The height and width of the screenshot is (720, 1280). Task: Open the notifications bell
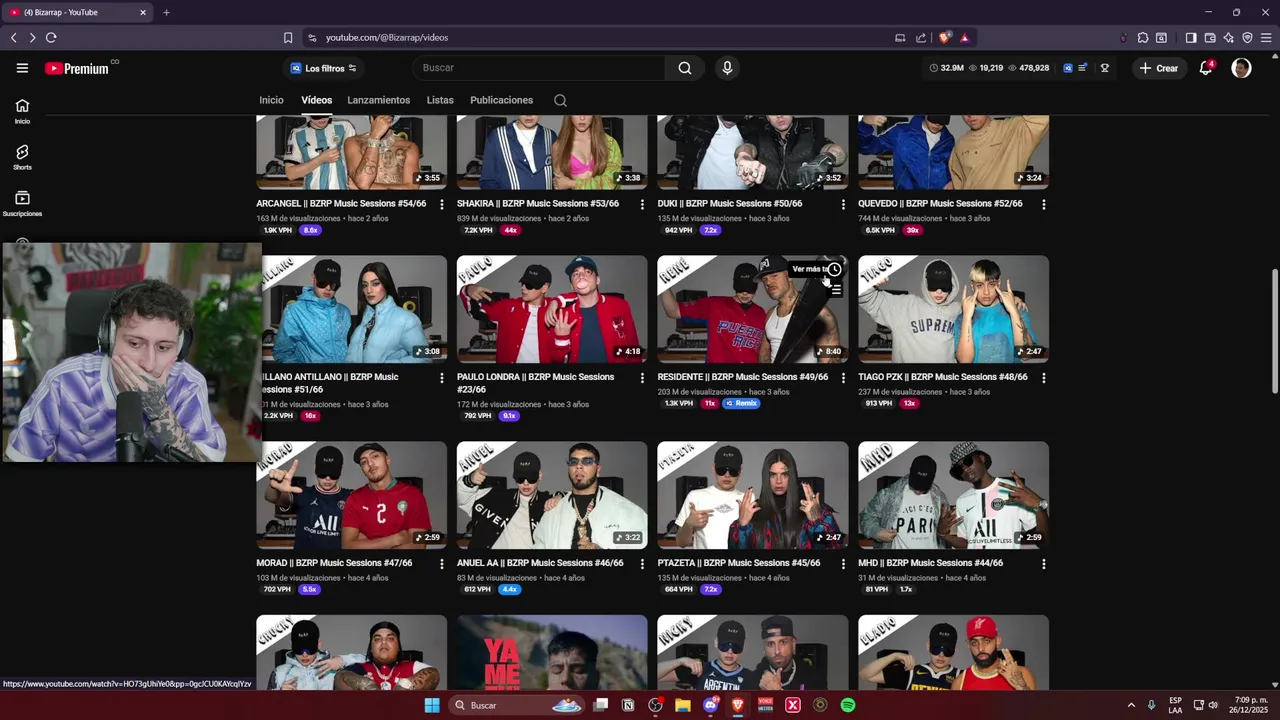1206,68
